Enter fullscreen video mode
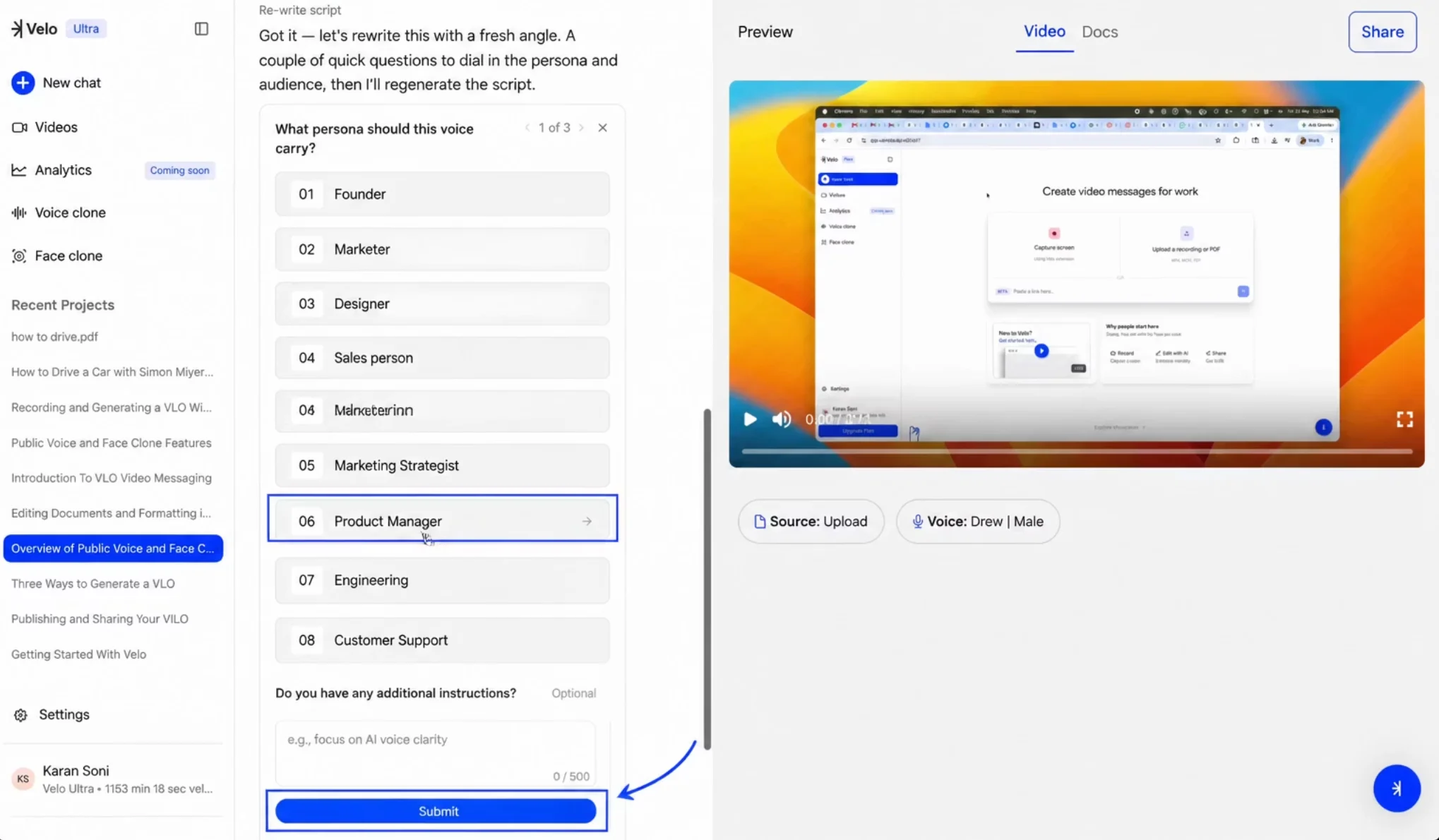Screen dimensions: 1439x840 [x=1404, y=419]
